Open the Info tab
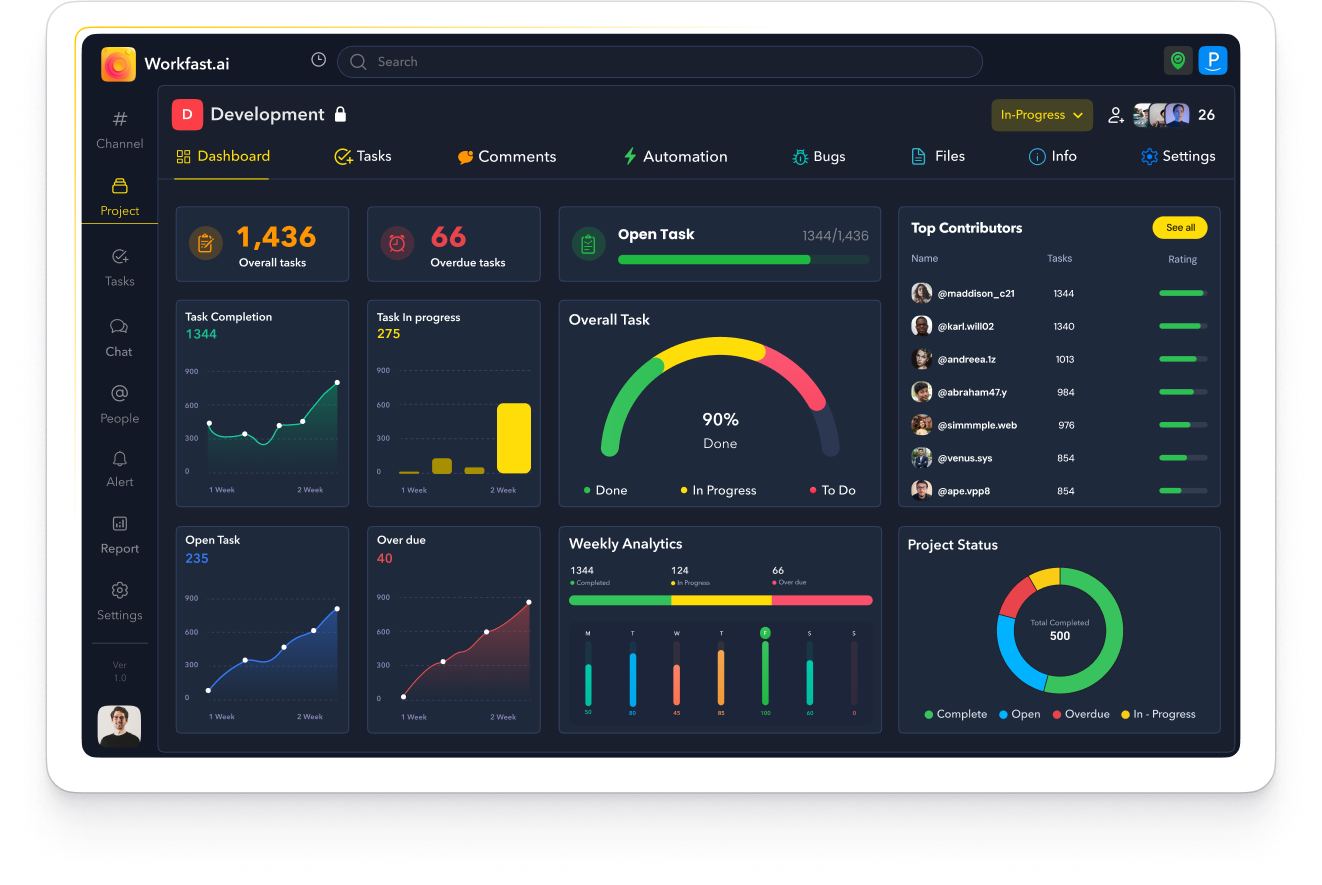Viewport: 1322px width, 885px height. point(1052,156)
